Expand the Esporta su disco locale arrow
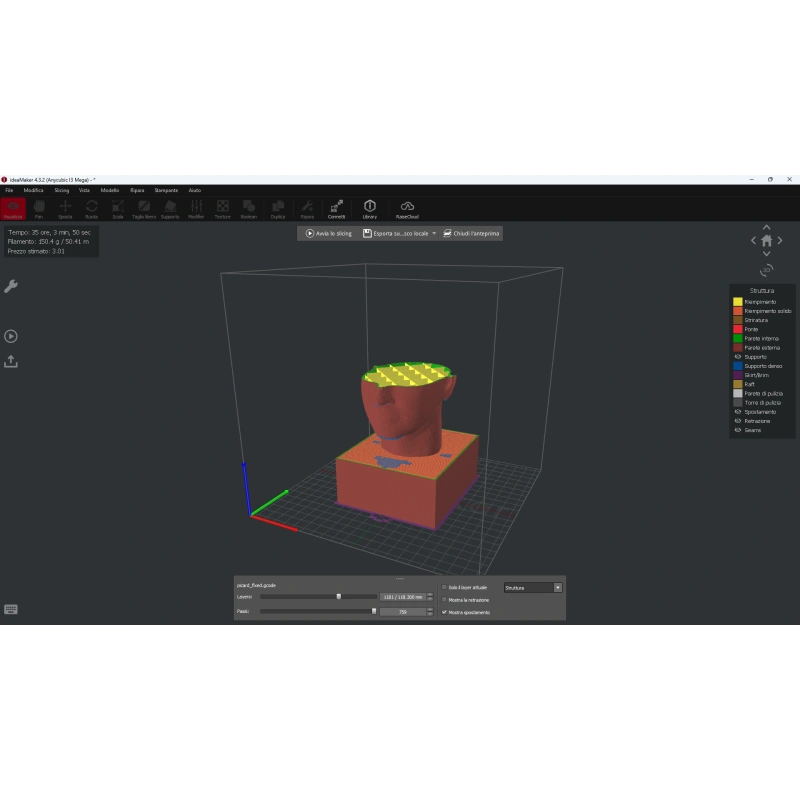 (434, 233)
